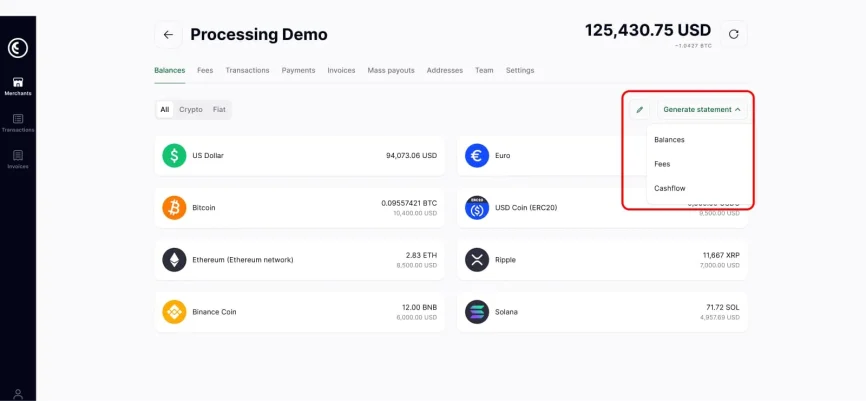
Task: Click the 71.72 SOL amount
Action: coord(723,307)
